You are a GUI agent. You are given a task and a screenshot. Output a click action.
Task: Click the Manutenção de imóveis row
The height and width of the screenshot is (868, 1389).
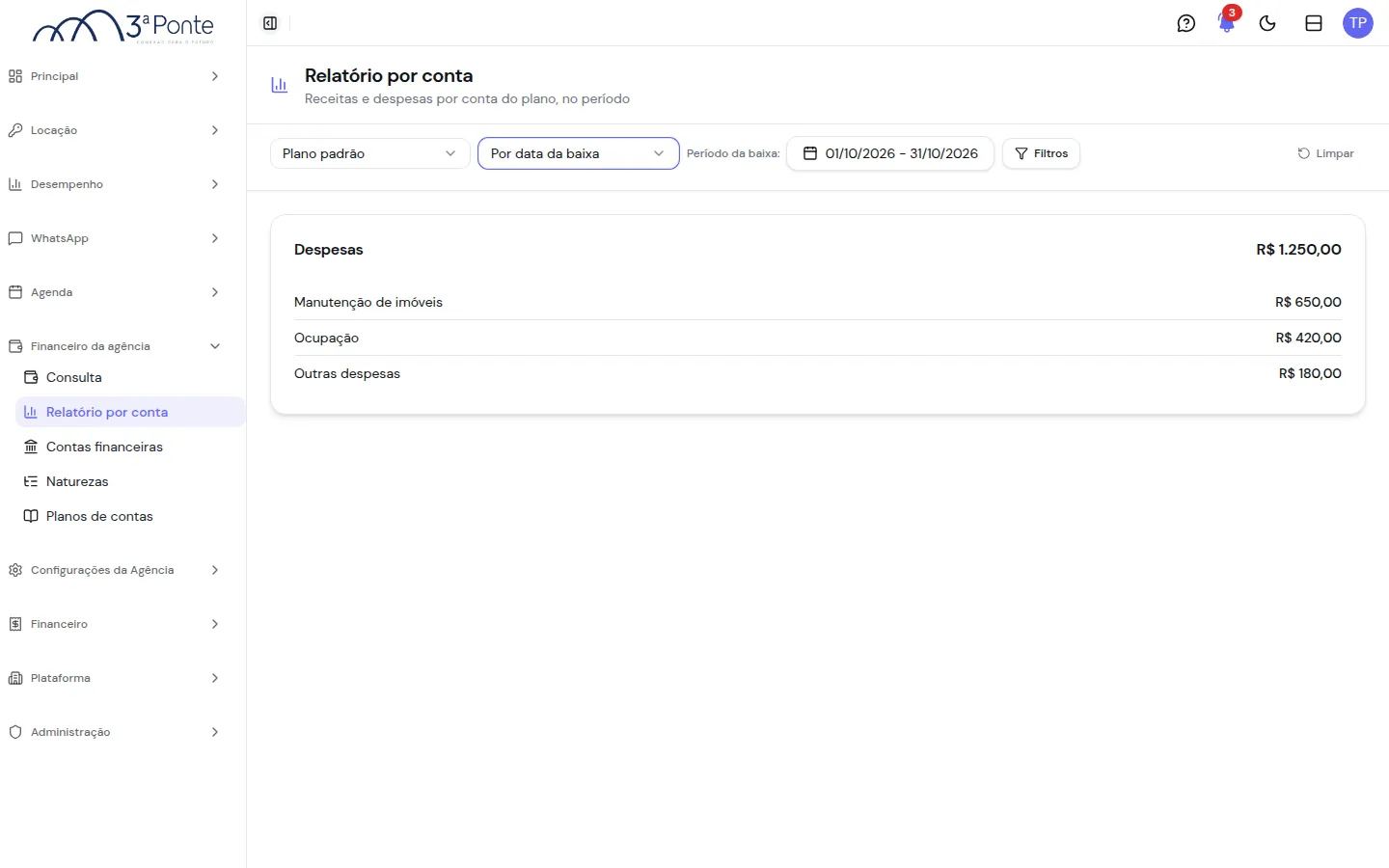coord(818,302)
